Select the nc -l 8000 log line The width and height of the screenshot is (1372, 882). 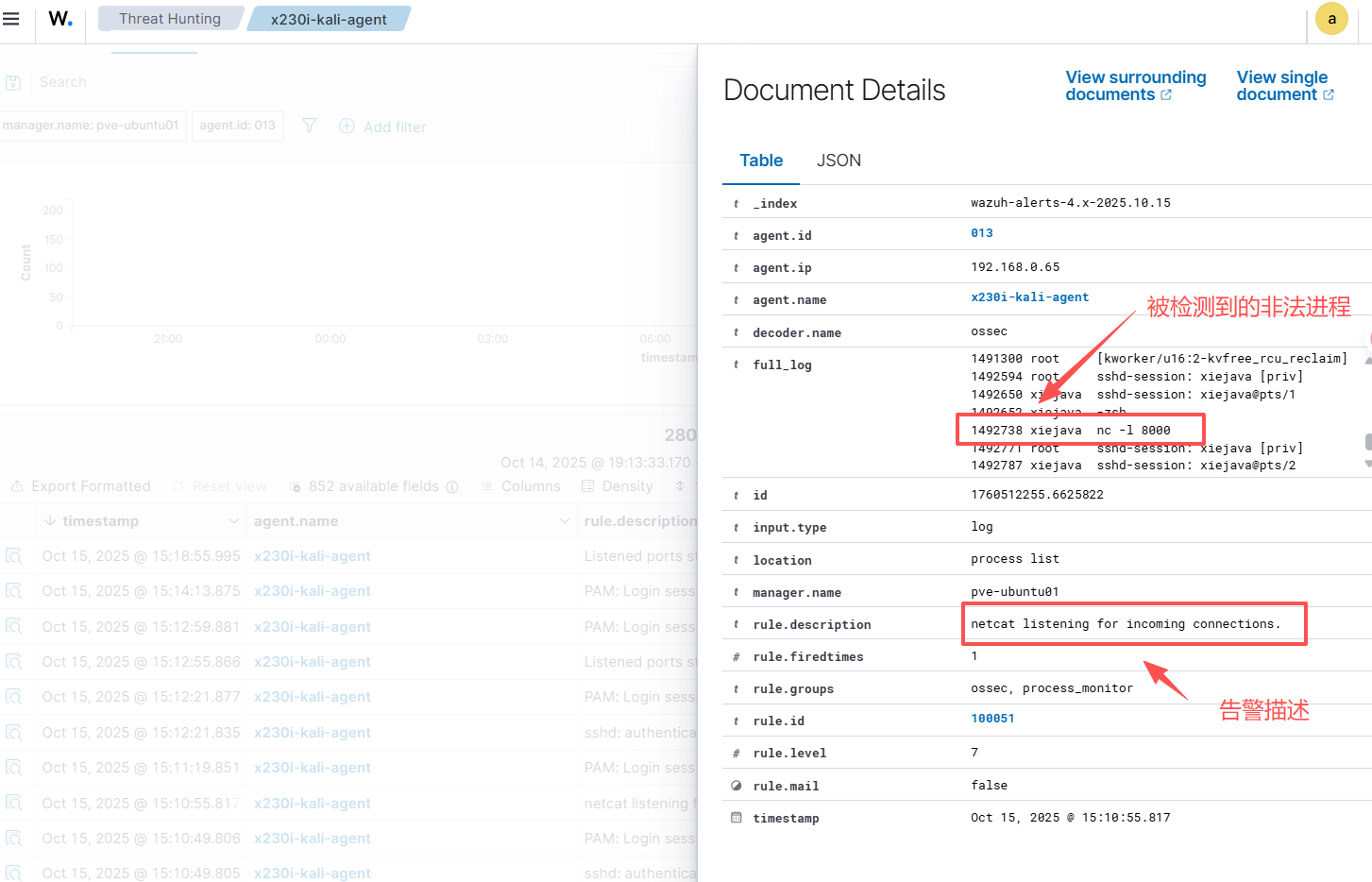tap(1071, 431)
